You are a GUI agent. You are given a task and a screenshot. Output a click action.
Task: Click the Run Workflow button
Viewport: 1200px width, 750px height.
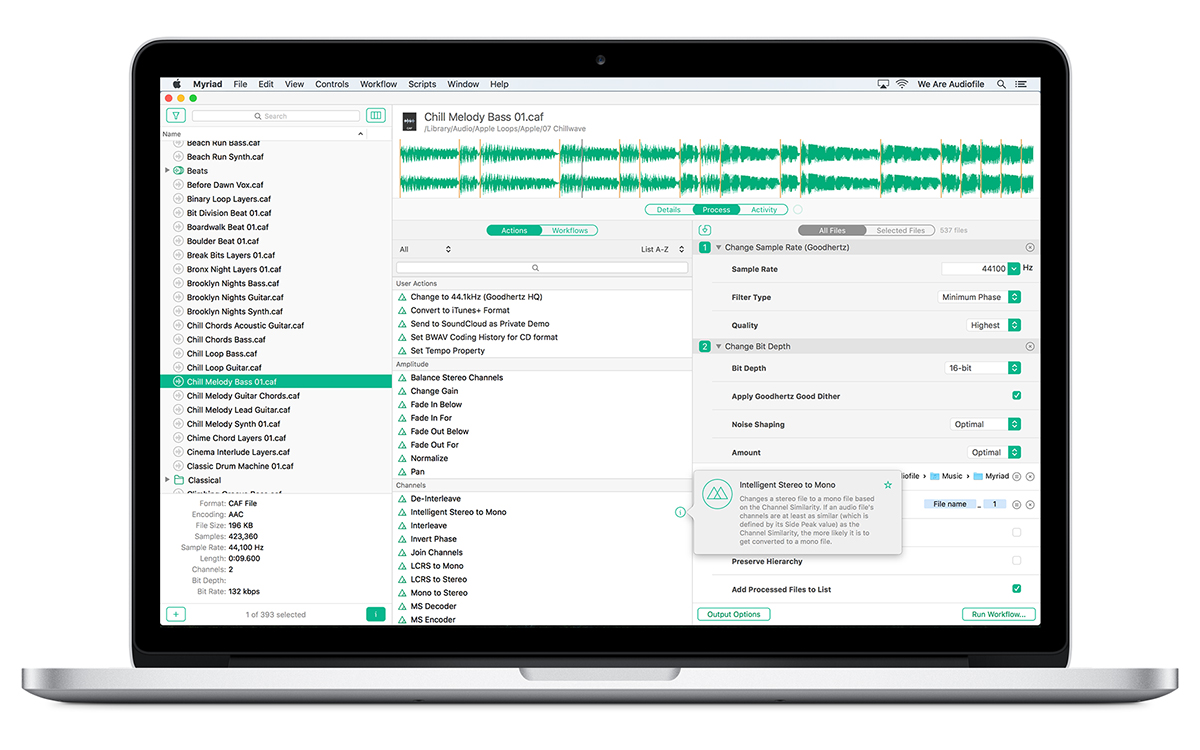point(997,614)
